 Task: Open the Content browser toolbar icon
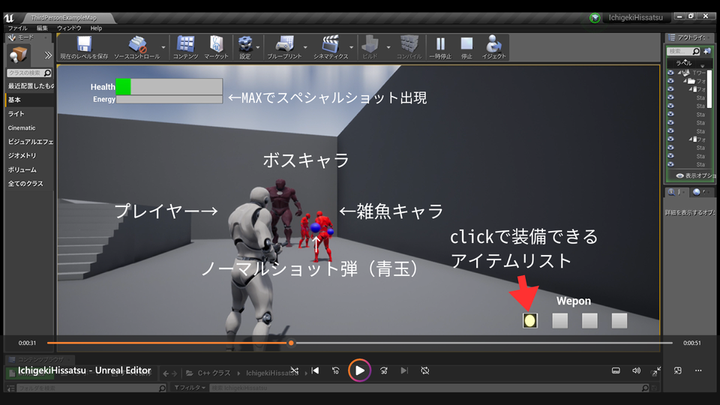185,45
